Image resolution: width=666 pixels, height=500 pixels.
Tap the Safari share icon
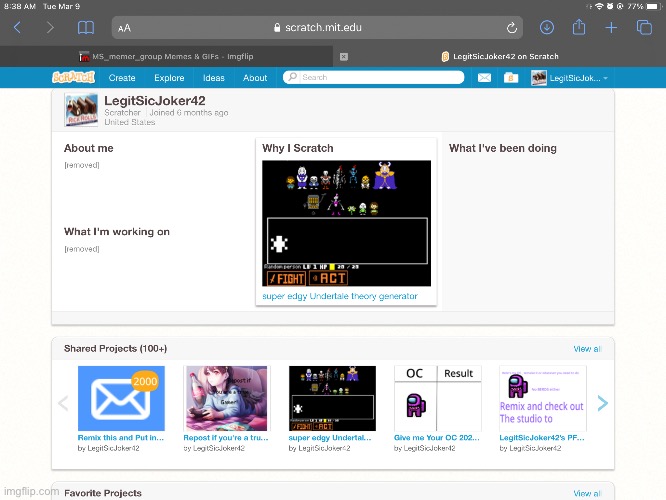pos(578,28)
